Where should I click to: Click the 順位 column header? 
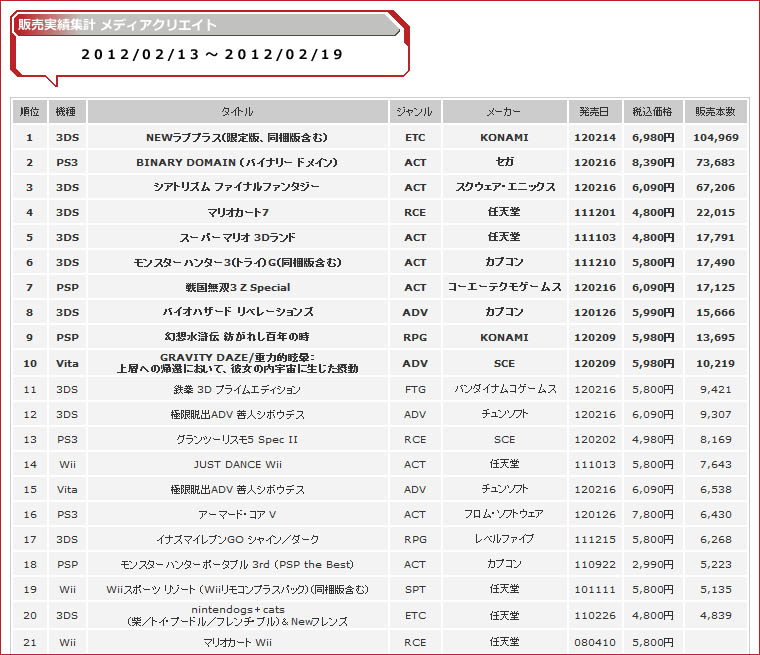[30, 112]
